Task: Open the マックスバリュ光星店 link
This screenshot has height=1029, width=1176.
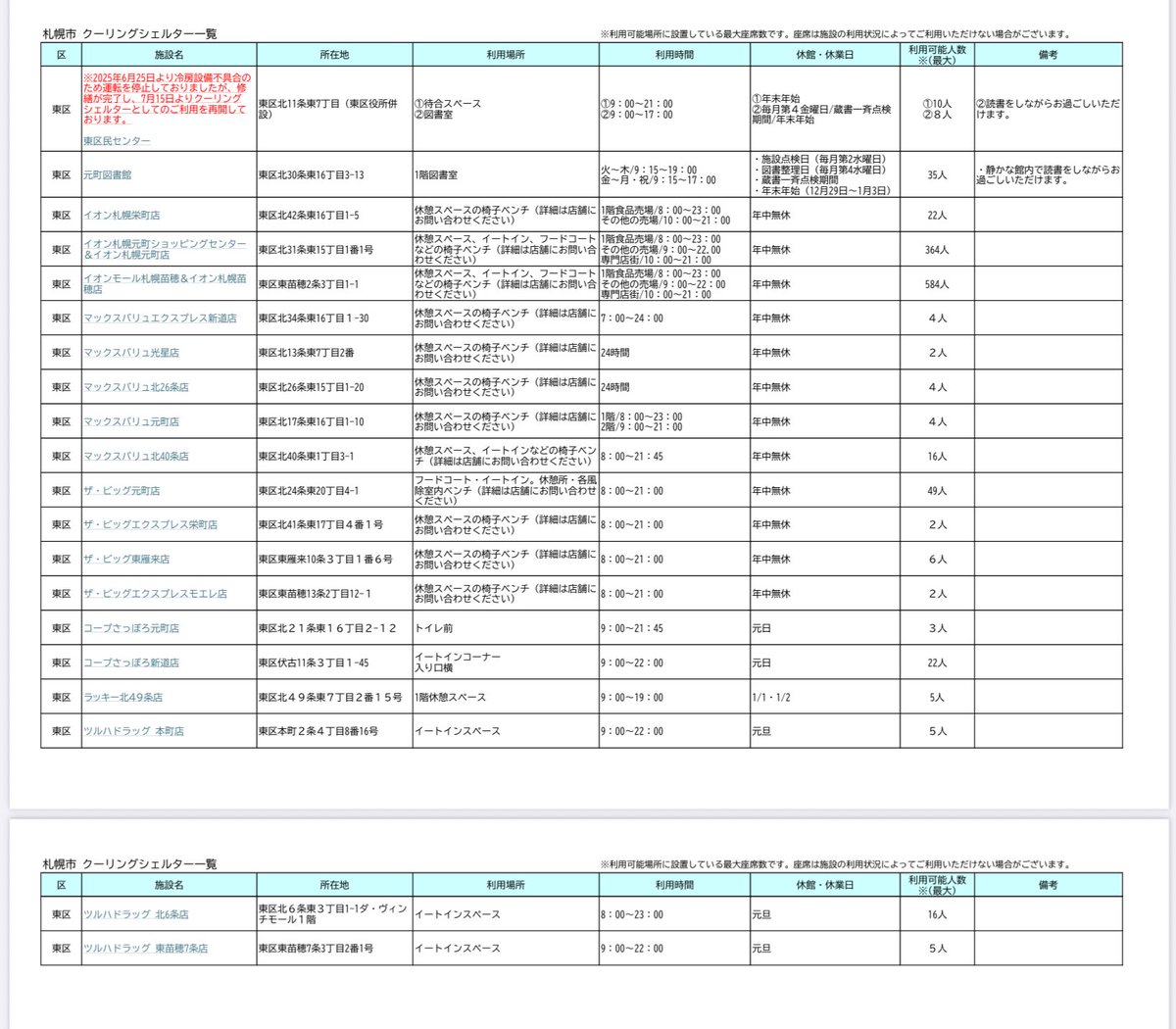Action: coord(131,352)
